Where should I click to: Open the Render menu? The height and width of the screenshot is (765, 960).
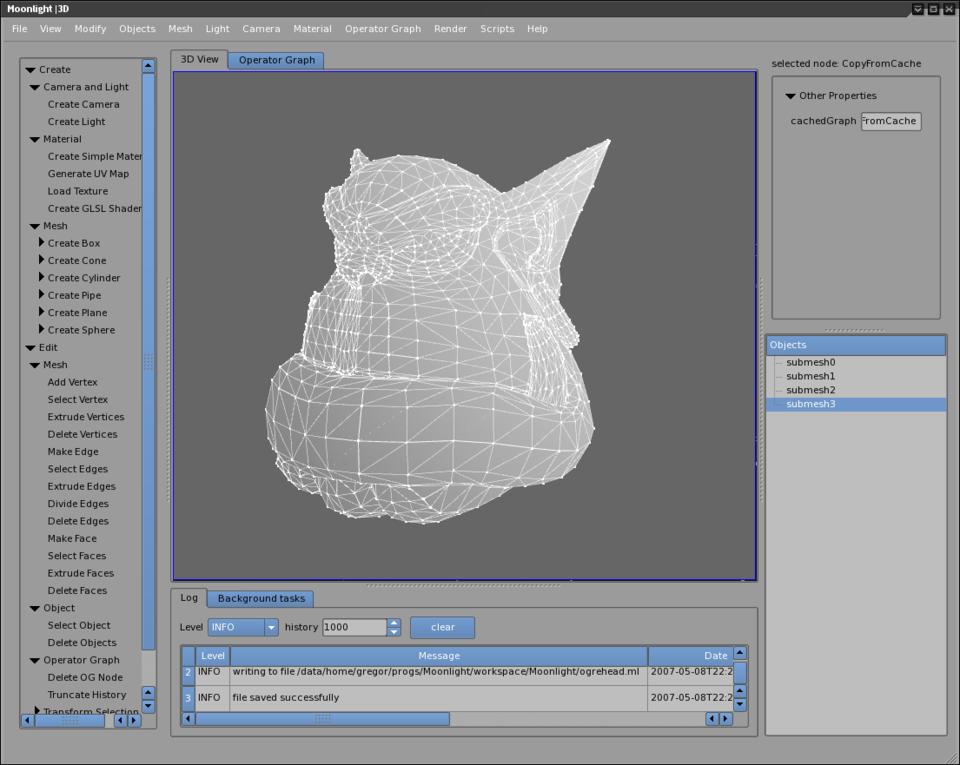(x=450, y=29)
